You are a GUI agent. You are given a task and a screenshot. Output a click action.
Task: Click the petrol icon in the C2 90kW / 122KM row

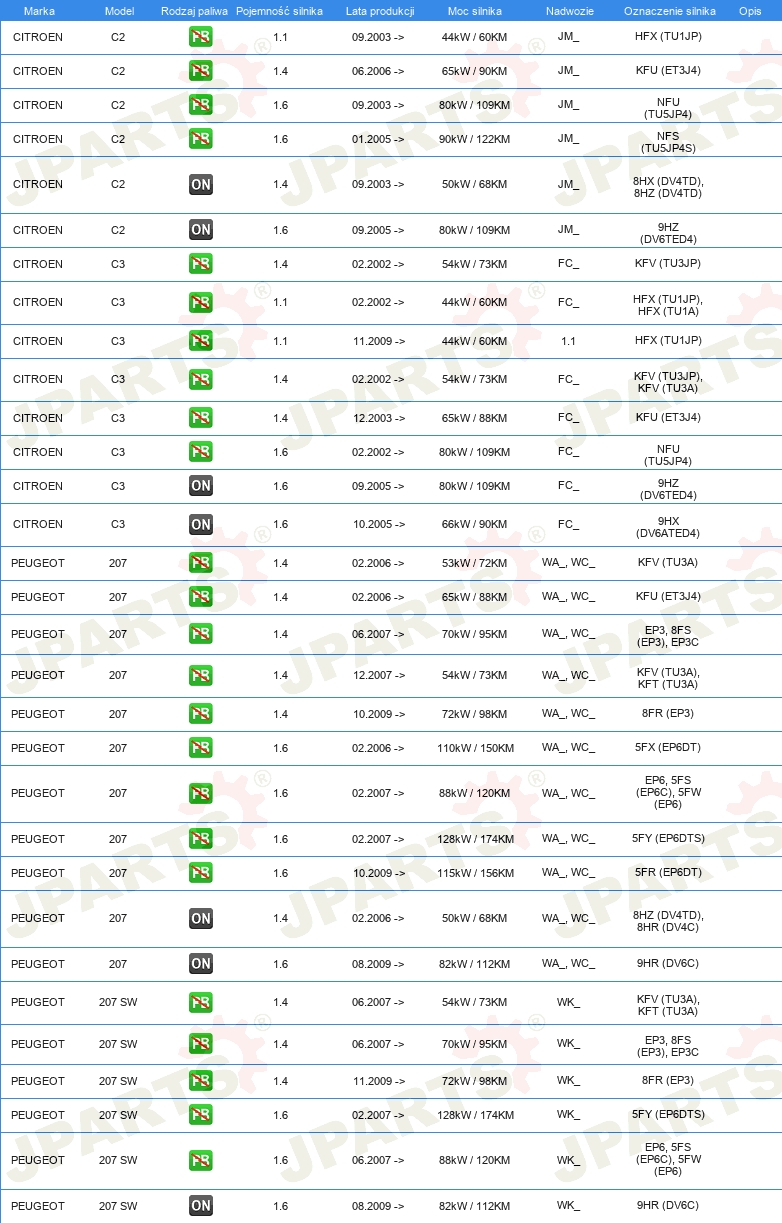pos(201,139)
